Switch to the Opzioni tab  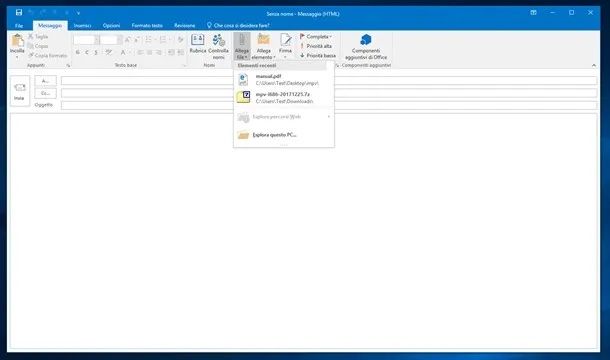[111, 25]
